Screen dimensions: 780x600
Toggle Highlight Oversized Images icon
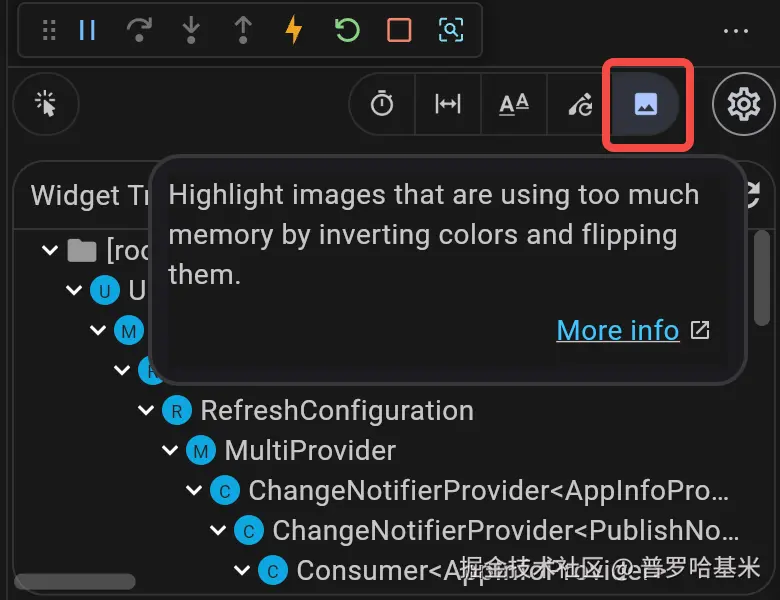[646, 104]
